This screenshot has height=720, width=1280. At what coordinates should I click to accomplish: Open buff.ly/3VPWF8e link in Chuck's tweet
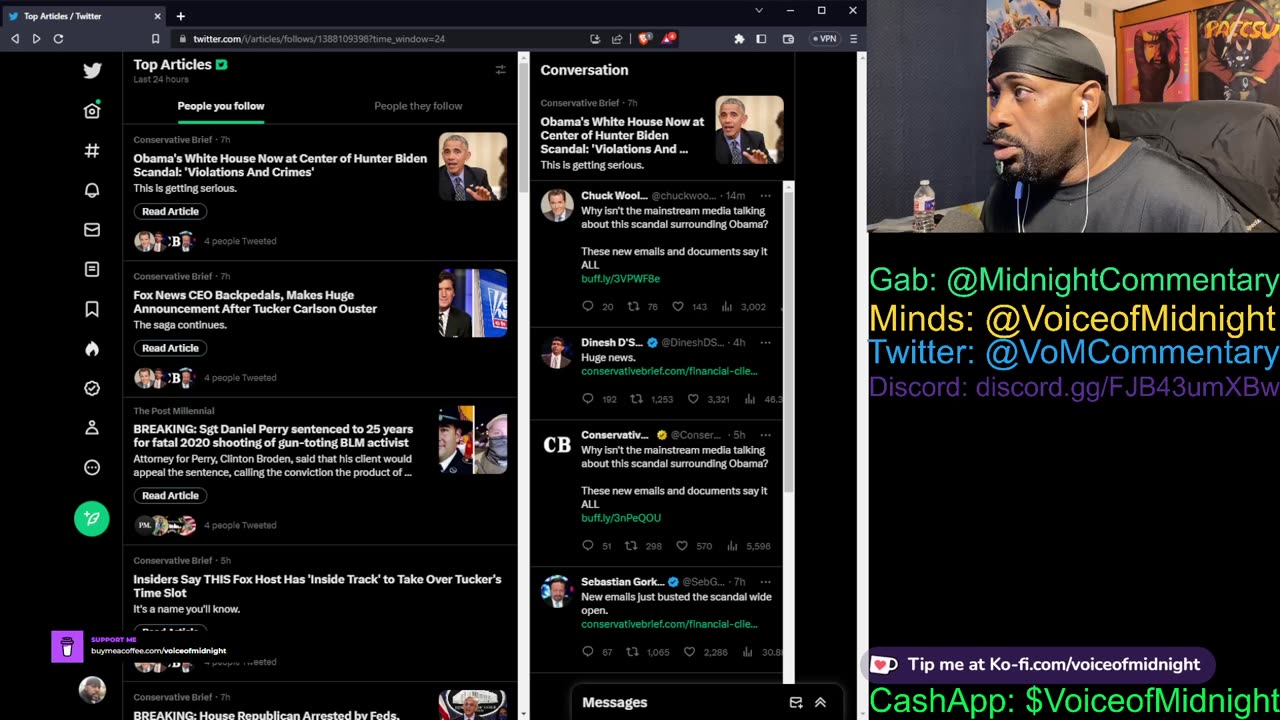click(x=620, y=279)
